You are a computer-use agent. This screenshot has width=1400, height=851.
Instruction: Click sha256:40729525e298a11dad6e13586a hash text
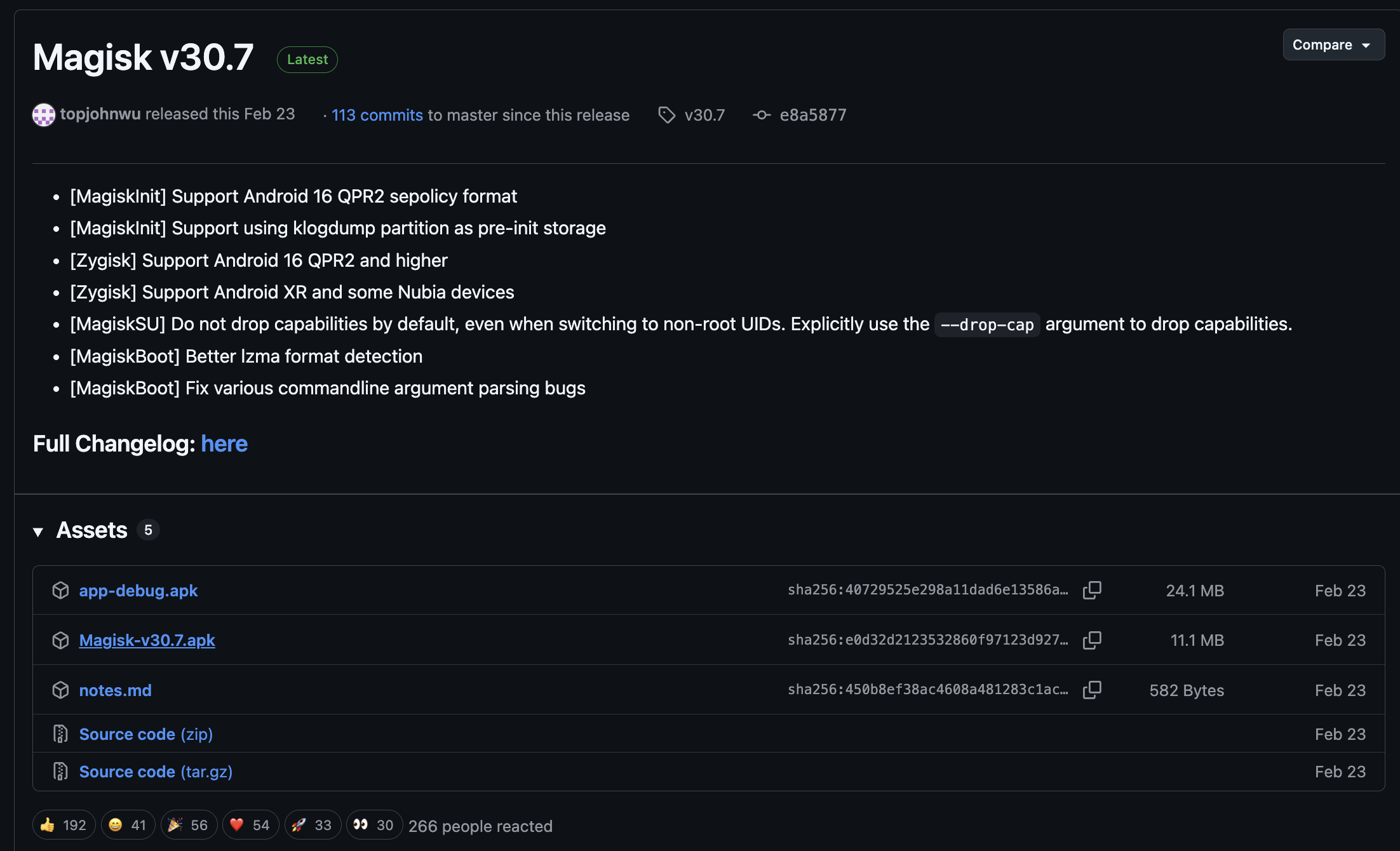tap(928, 590)
